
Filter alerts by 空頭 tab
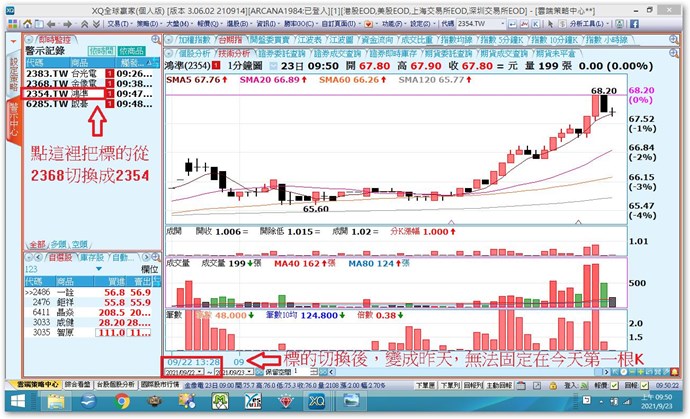[80, 244]
